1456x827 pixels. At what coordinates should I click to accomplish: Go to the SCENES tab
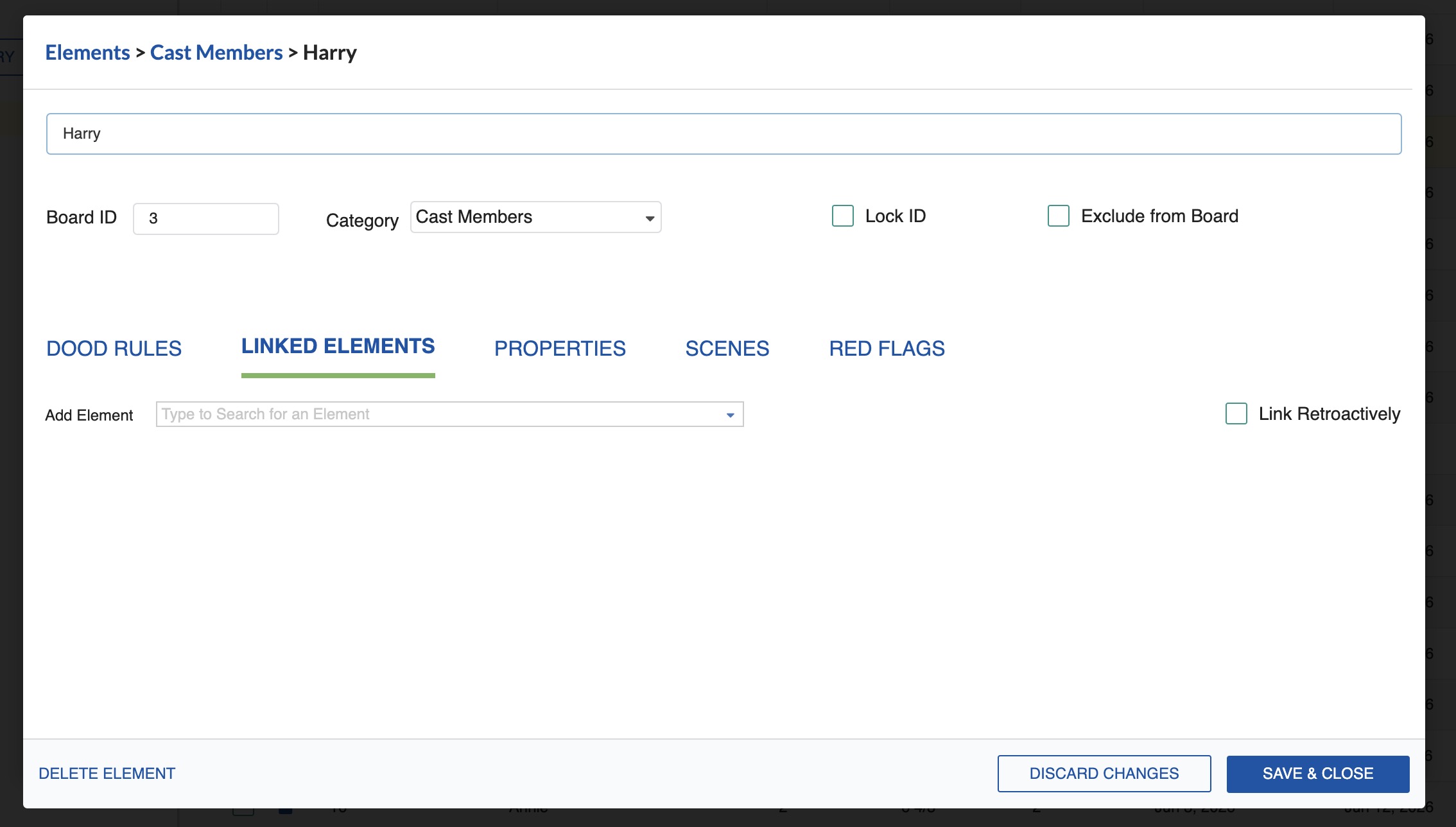[x=727, y=349]
